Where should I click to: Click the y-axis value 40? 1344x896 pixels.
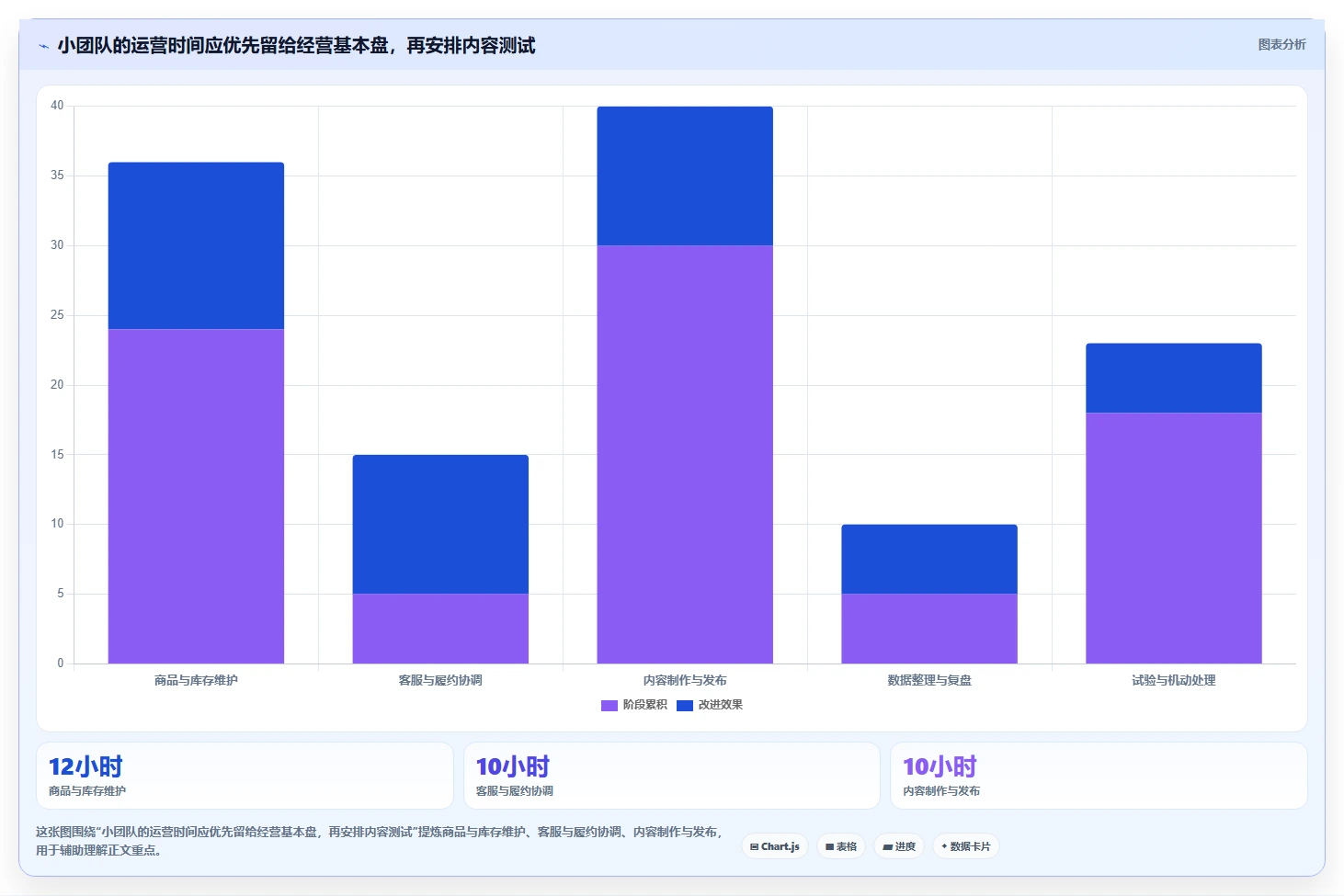(x=57, y=106)
